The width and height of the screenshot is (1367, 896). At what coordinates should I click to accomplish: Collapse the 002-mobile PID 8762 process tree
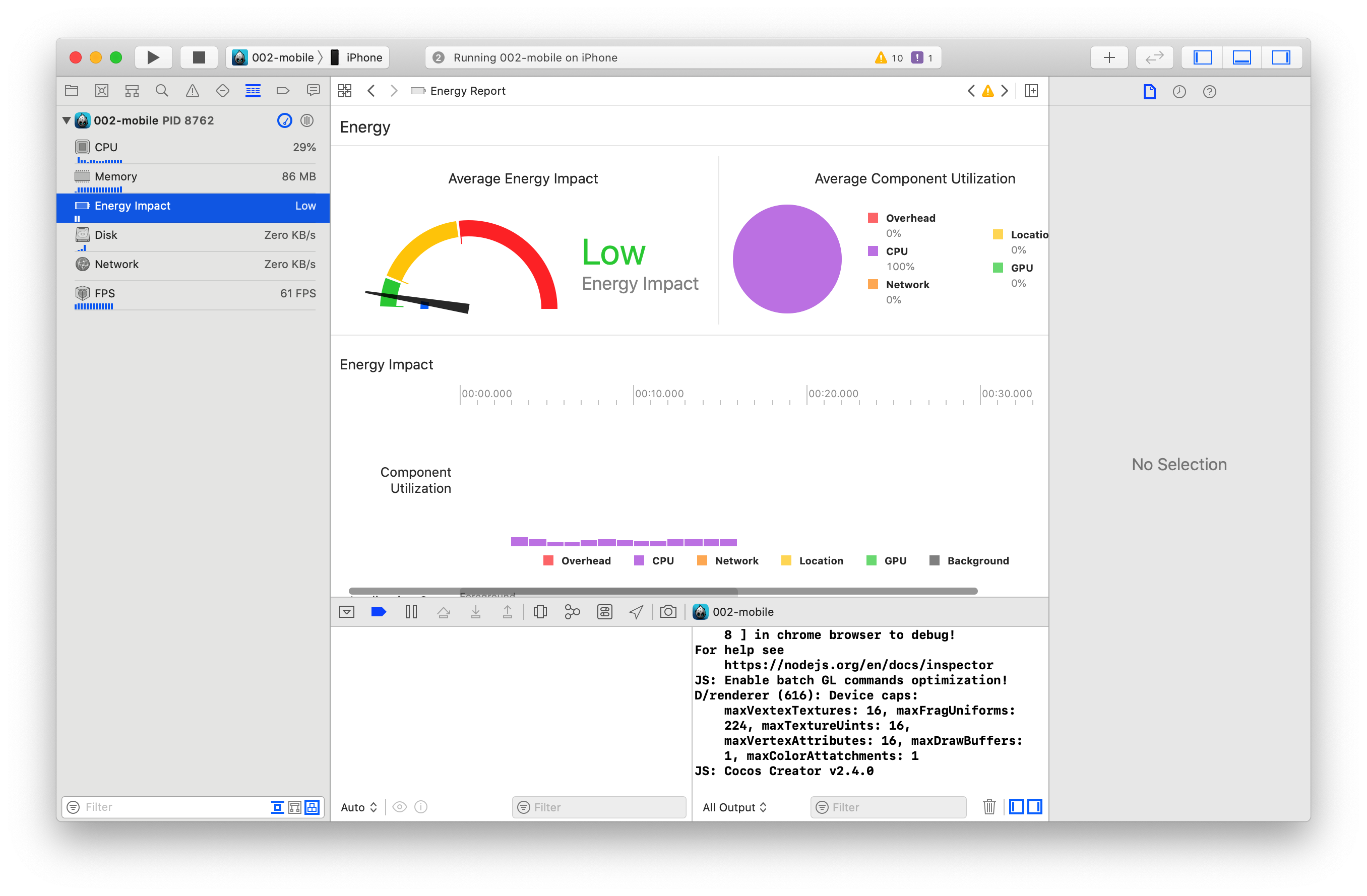pyautogui.click(x=67, y=120)
